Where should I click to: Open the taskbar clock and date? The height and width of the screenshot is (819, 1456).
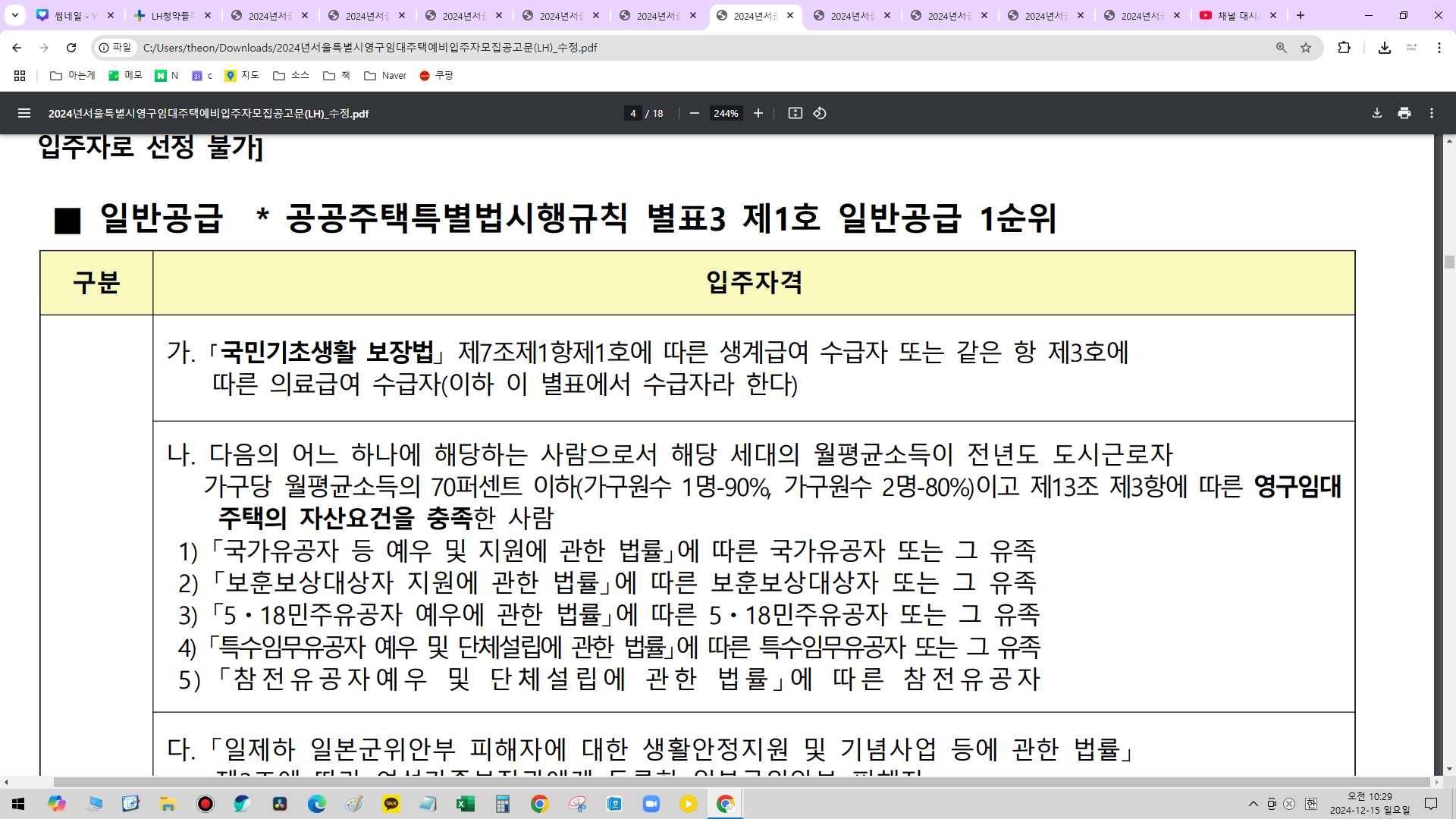tap(1370, 804)
